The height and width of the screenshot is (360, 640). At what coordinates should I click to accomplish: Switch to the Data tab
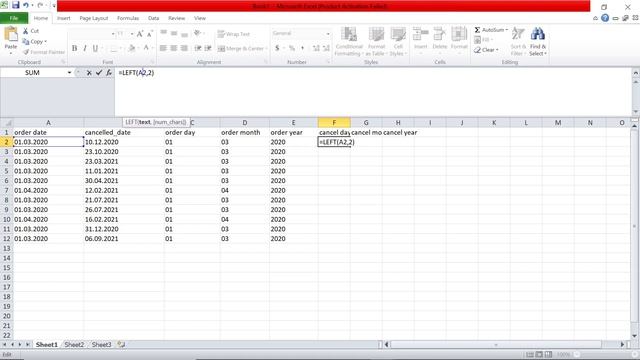pos(153,18)
